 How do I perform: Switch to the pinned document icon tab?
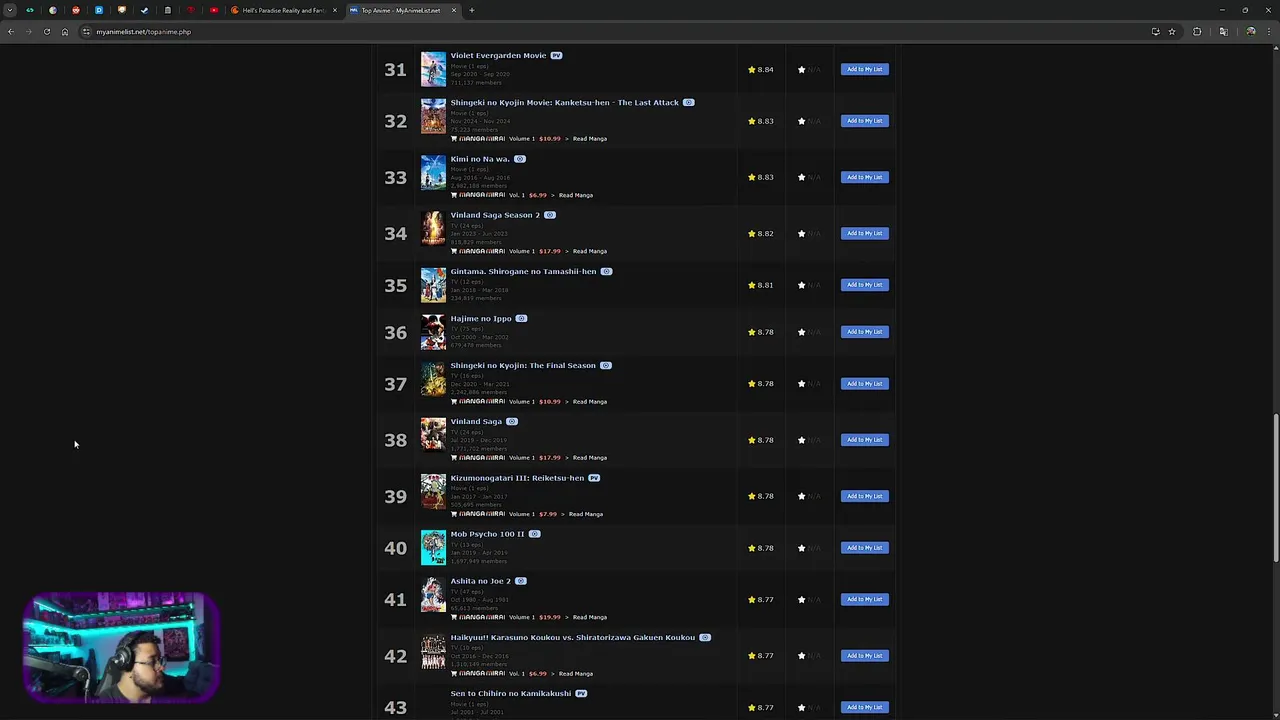coord(168,10)
